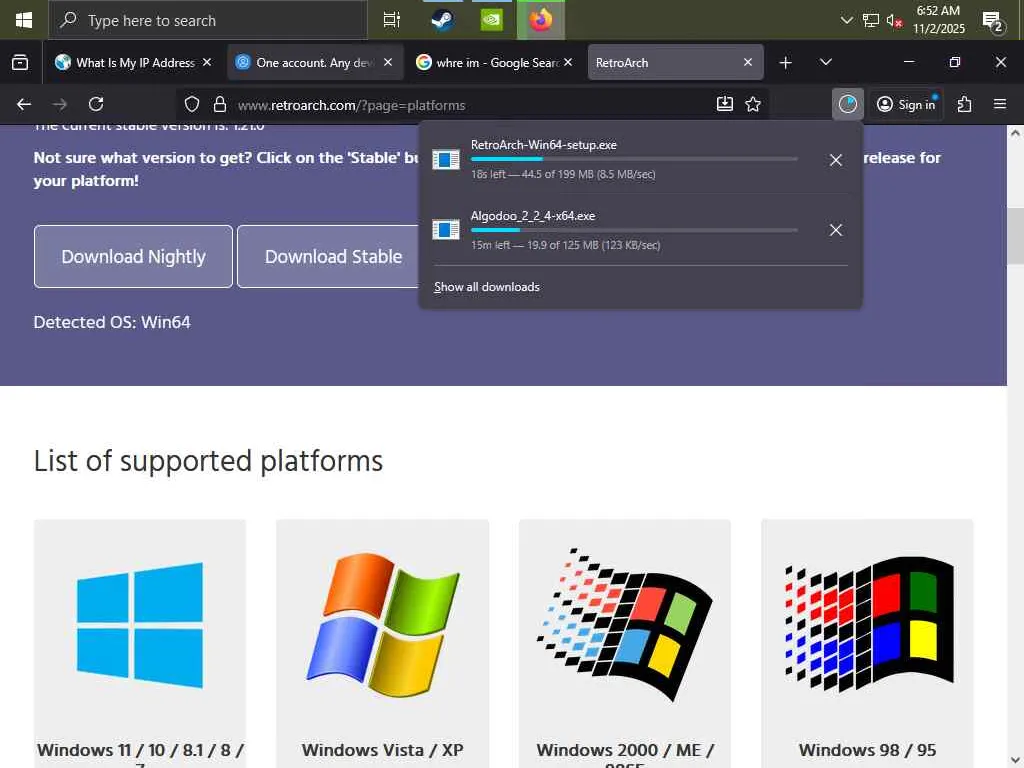Screen dimensions: 1024x768
Task: Open the Windows 2000 / ME platform card
Action: point(625,643)
